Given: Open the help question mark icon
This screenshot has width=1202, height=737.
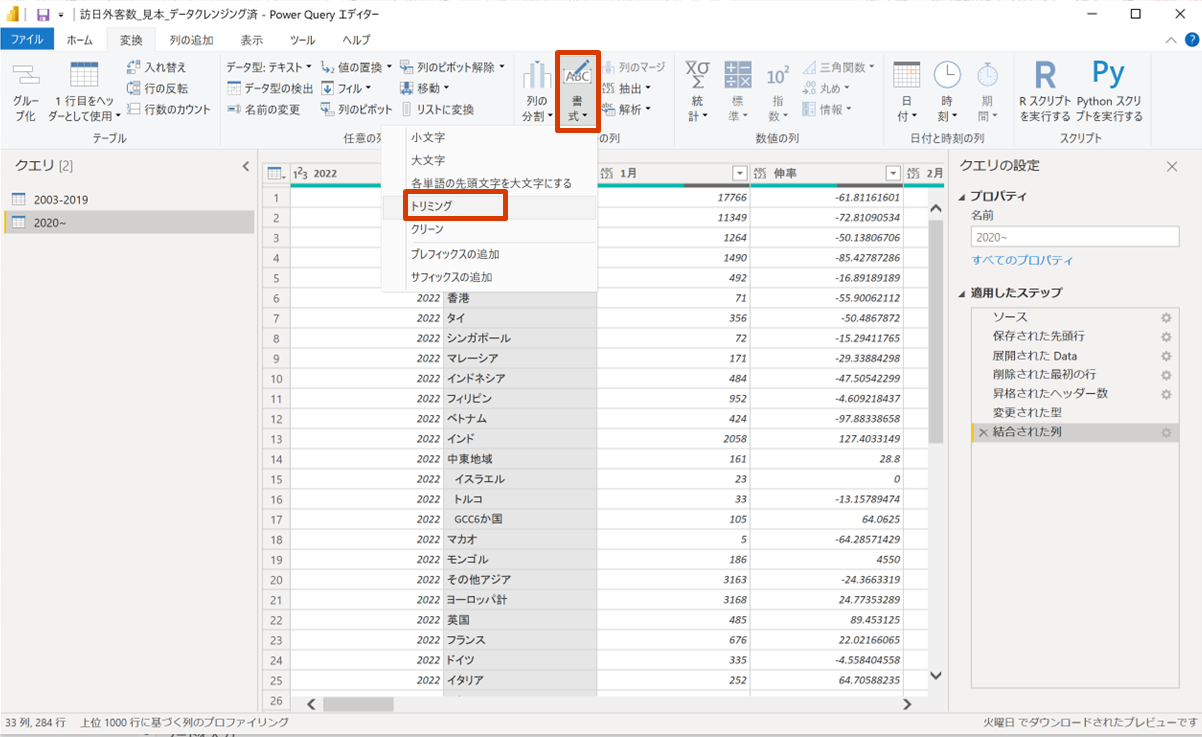Looking at the screenshot, I should coord(1190,40).
